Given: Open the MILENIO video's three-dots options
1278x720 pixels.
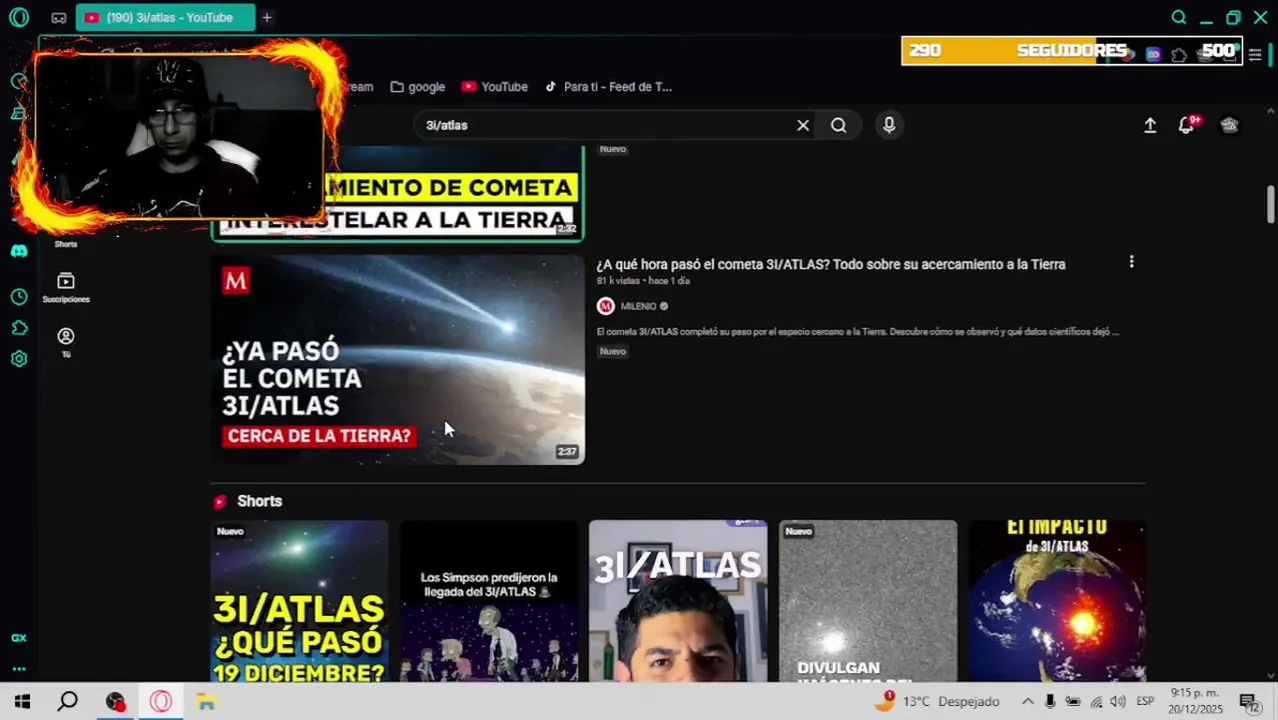Looking at the screenshot, I should [x=1131, y=261].
